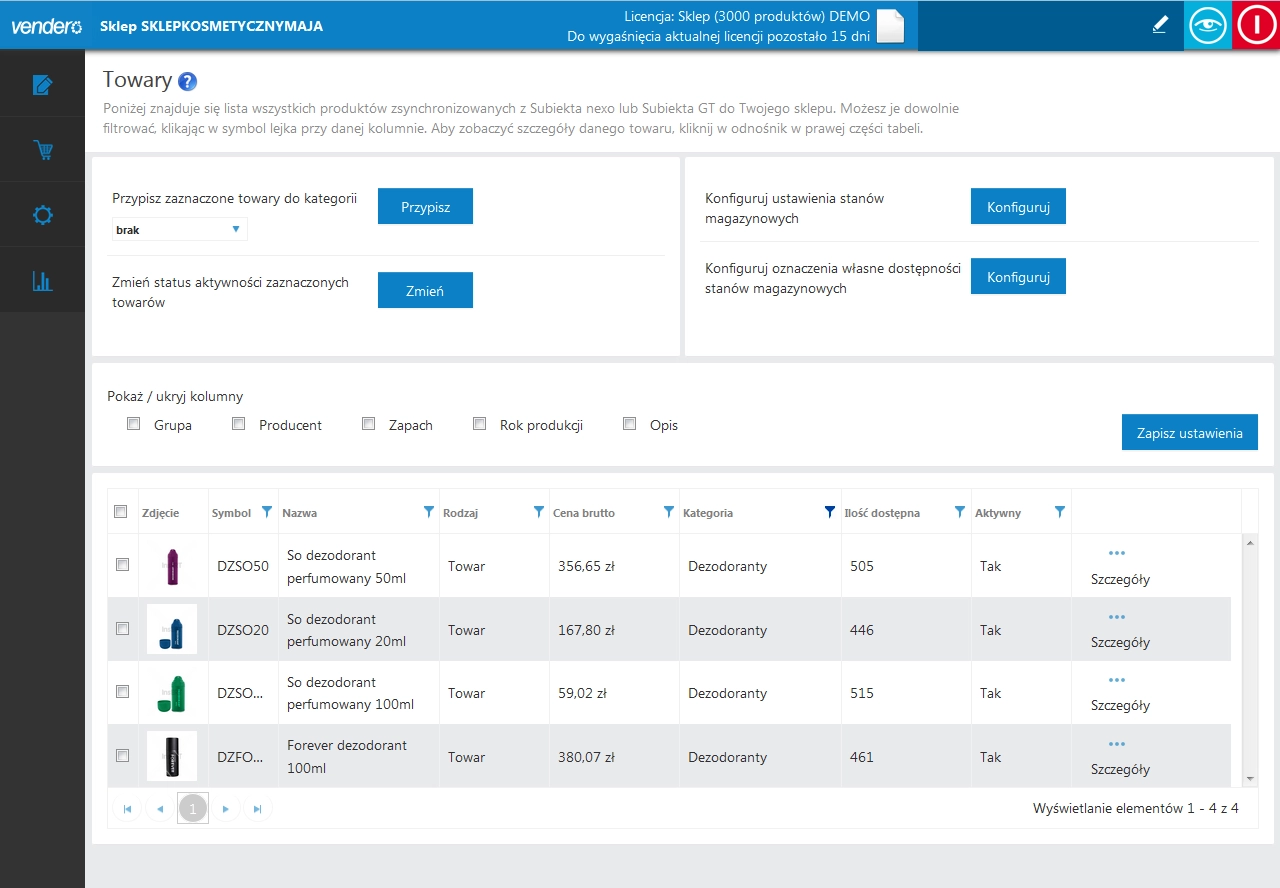The height and width of the screenshot is (888, 1280).
Task: Select the checkbox for DZSO50 row
Action: coord(122,565)
